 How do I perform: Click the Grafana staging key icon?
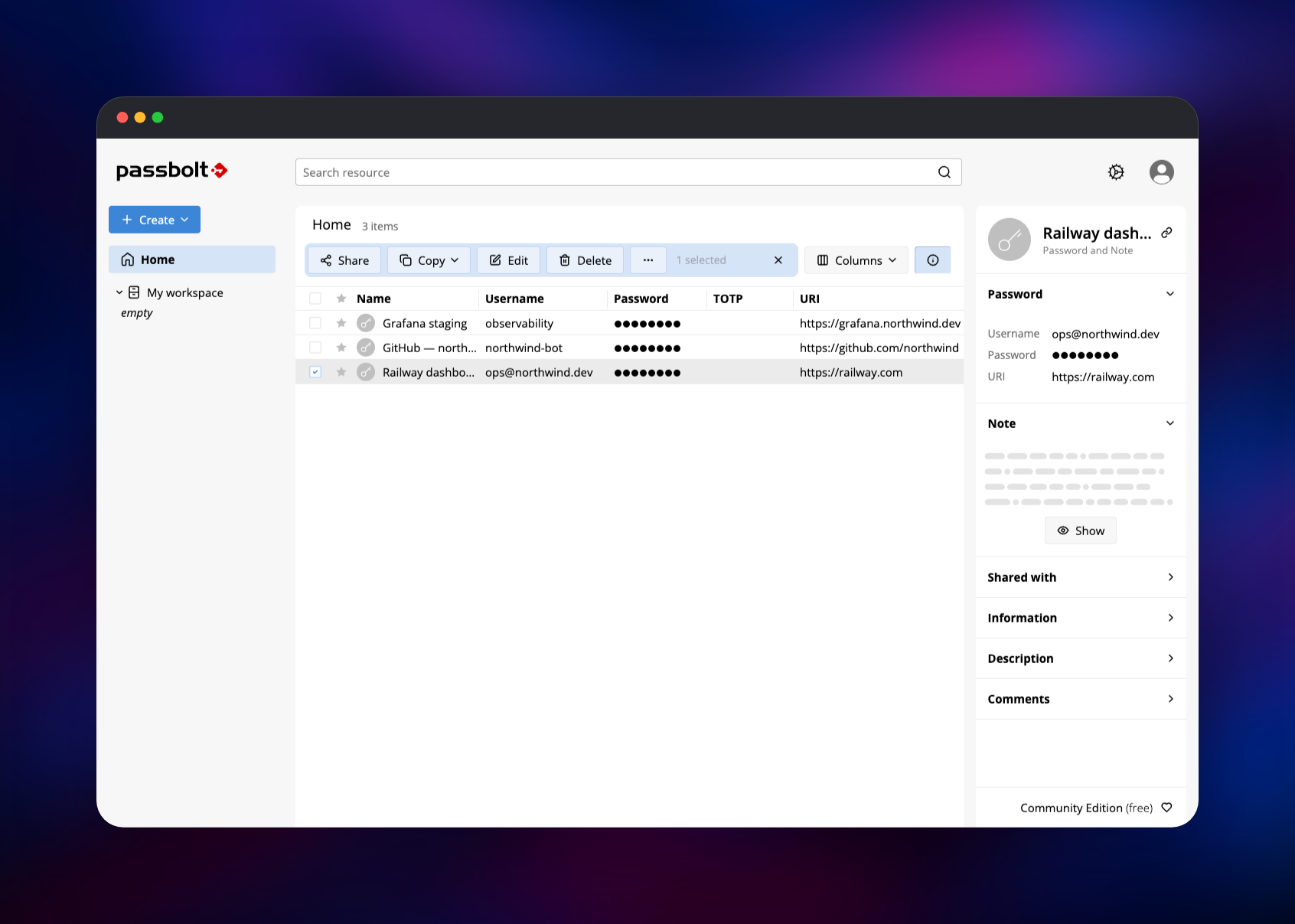click(x=366, y=323)
